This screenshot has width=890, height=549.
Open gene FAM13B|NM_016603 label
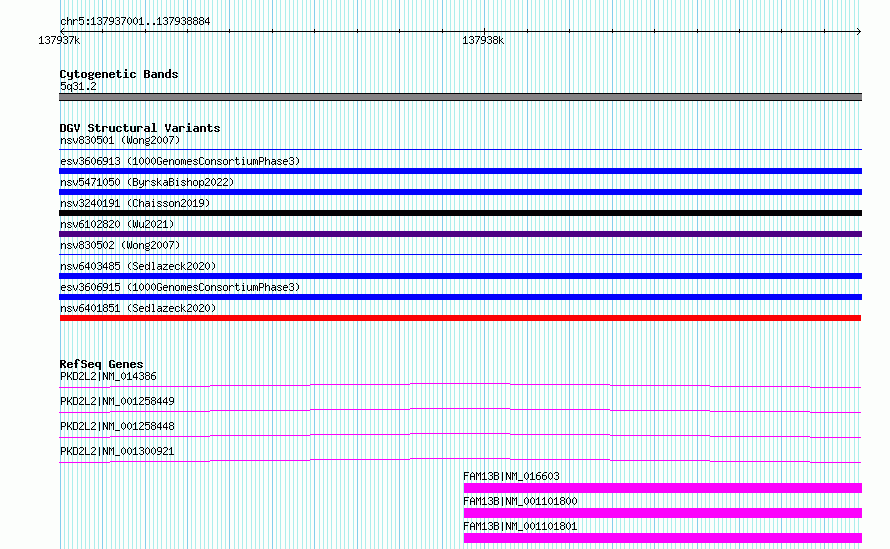click(511, 476)
